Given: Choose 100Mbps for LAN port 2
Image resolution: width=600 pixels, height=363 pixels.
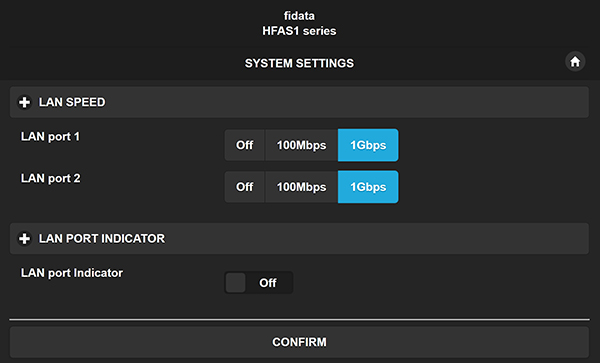Looking at the screenshot, I should point(302,187).
